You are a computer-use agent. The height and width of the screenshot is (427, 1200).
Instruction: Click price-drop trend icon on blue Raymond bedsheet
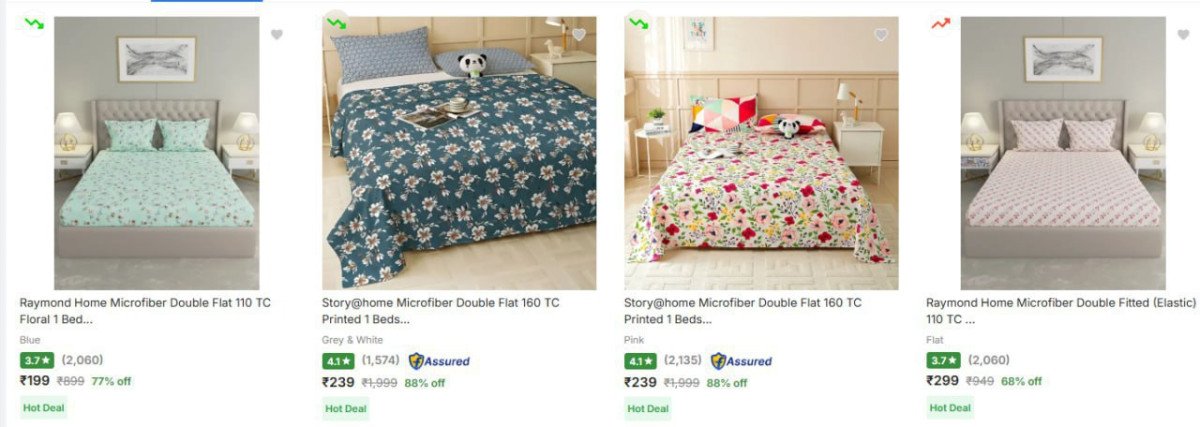coord(35,22)
